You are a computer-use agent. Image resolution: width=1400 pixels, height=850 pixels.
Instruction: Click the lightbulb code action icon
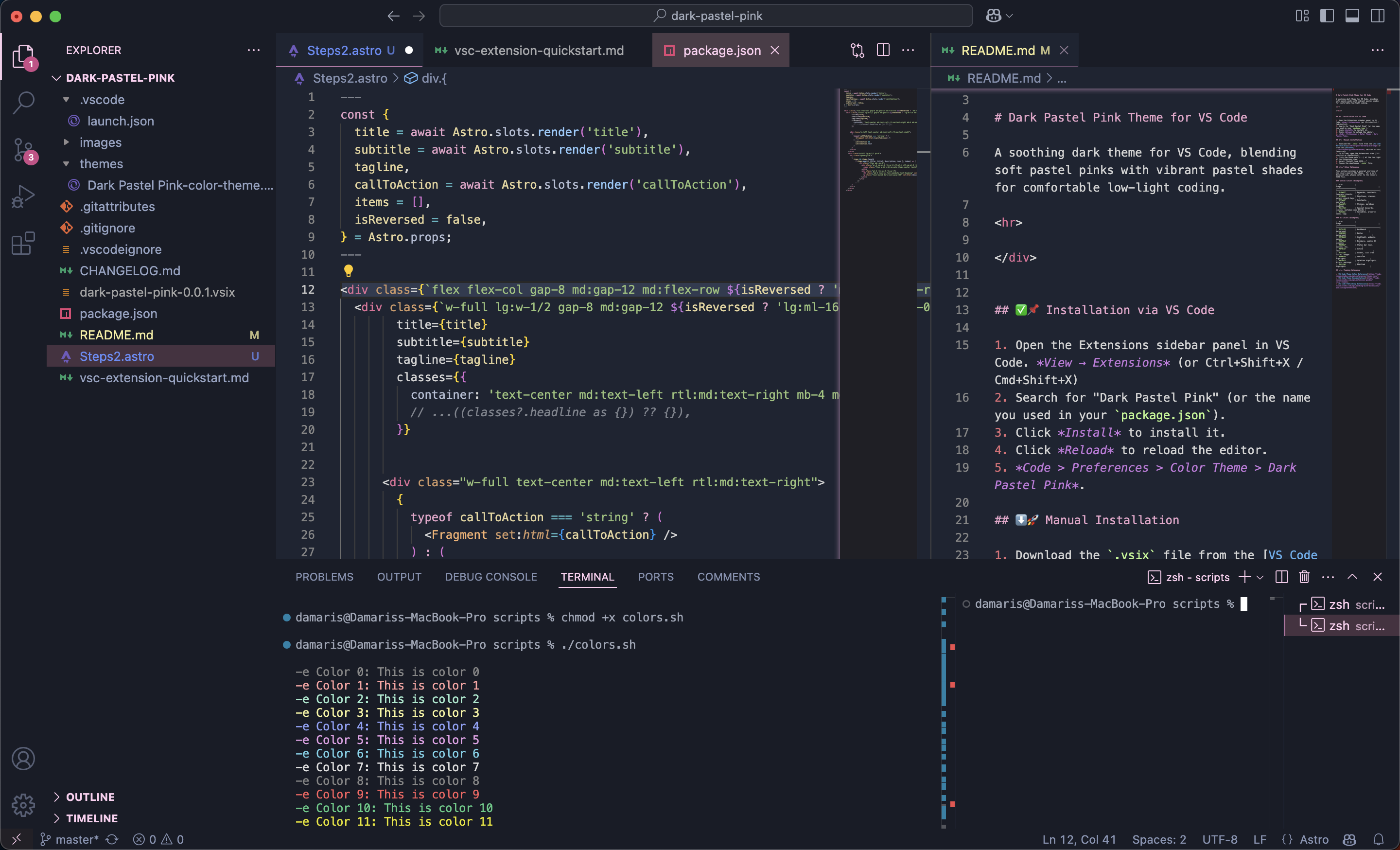pyautogui.click(x=348, y=271)
